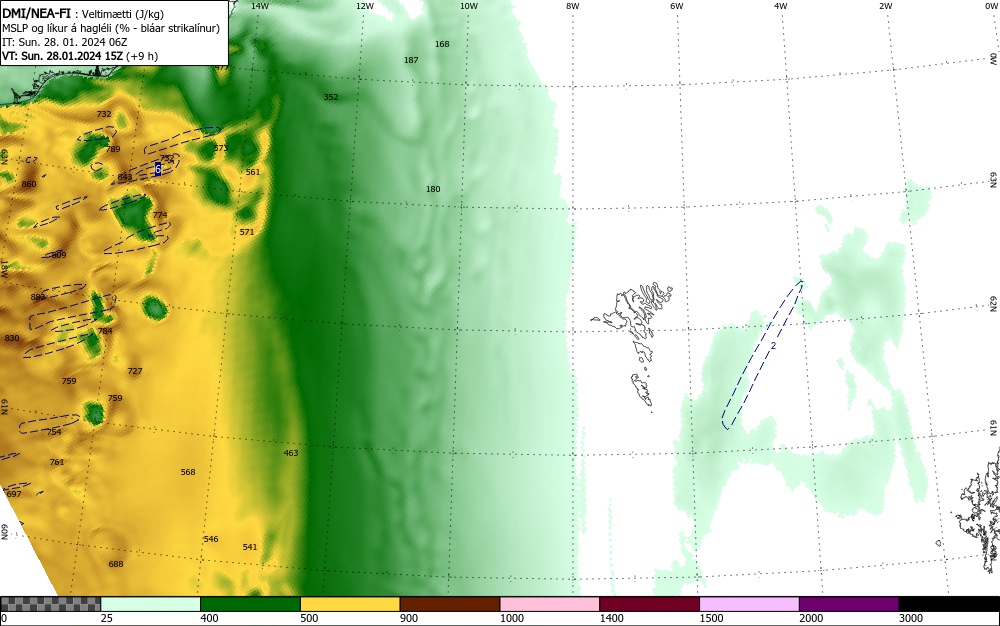Click the "373" value on the map
The height and width of the screenshot is (626, 1000).
click(220, 148)
